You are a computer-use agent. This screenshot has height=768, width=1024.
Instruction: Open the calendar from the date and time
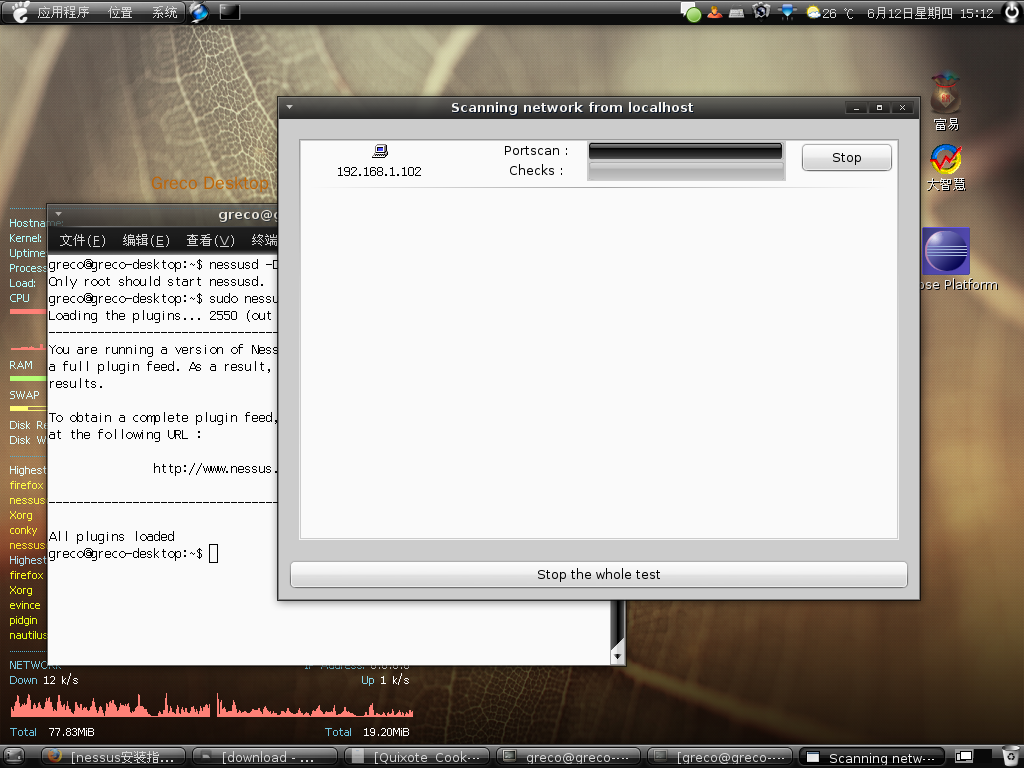930,13
